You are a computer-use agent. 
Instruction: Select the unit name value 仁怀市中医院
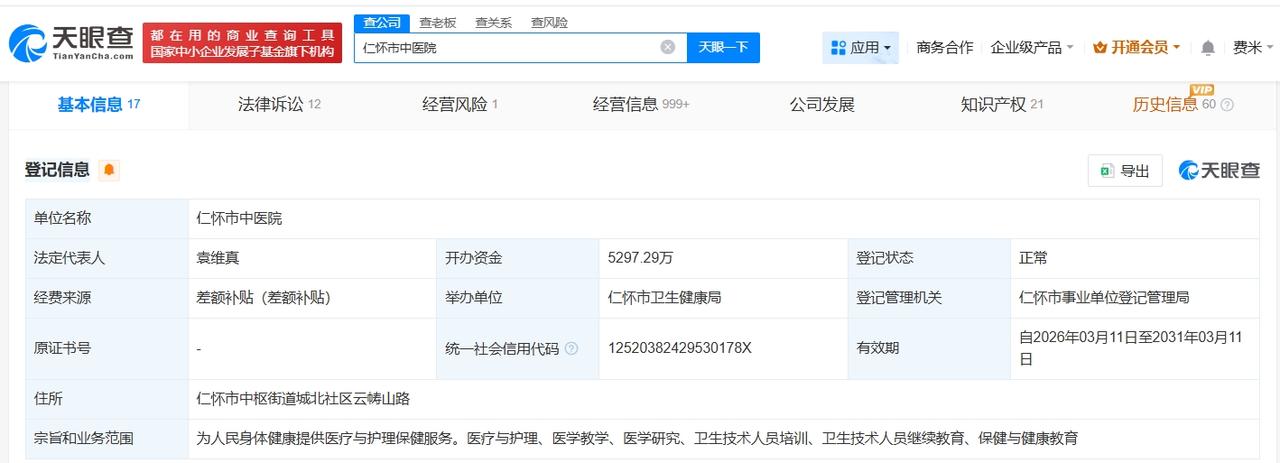(239, 218)
